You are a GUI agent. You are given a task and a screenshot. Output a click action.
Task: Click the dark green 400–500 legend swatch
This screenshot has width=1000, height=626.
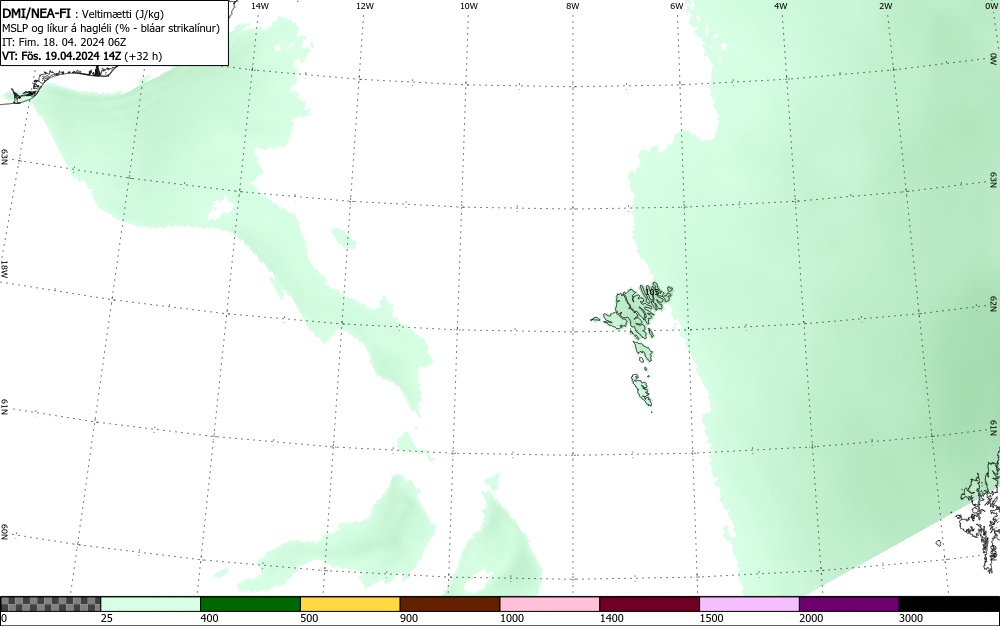point(250,604)
